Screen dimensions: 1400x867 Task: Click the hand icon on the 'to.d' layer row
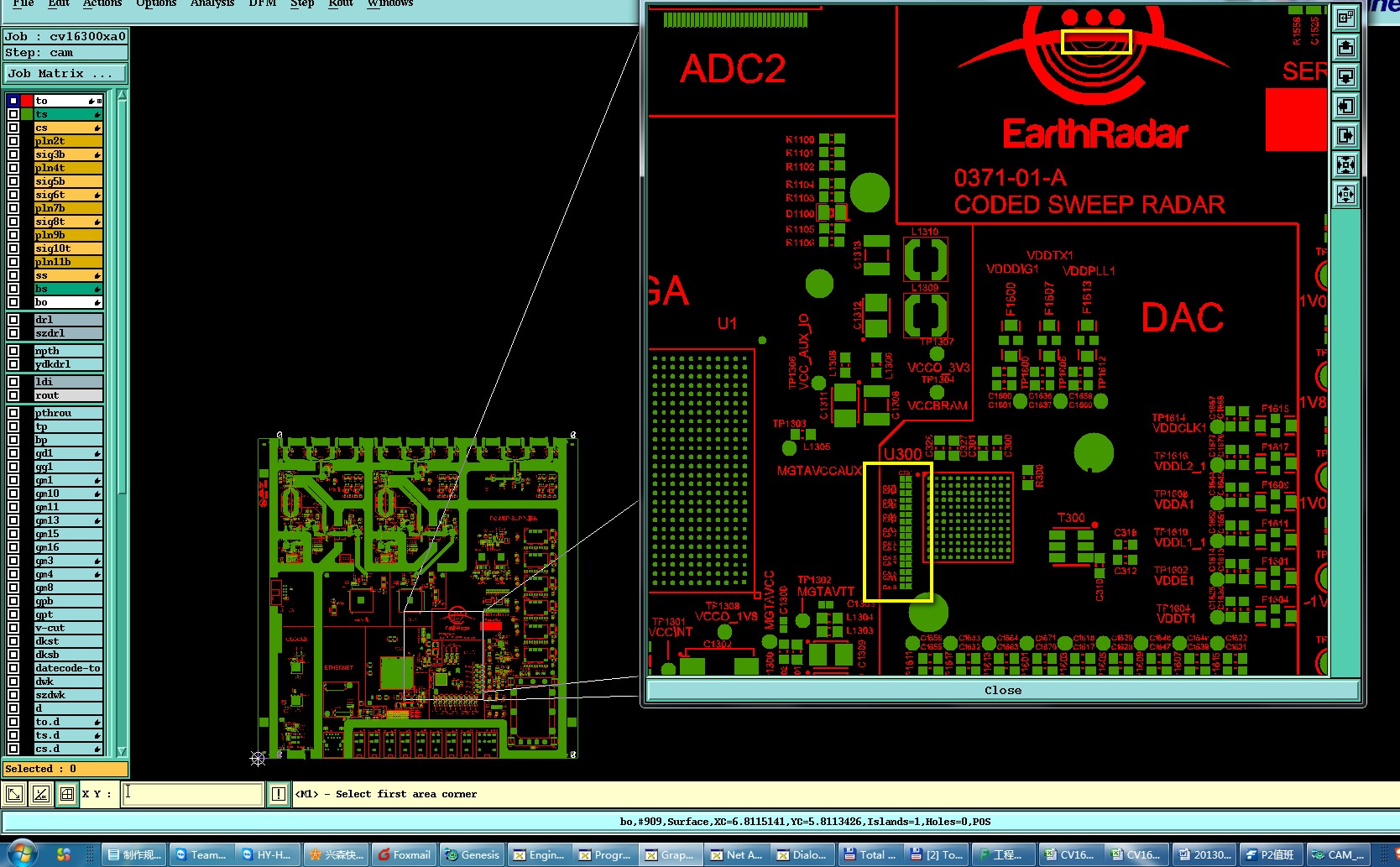coord(97,722)
